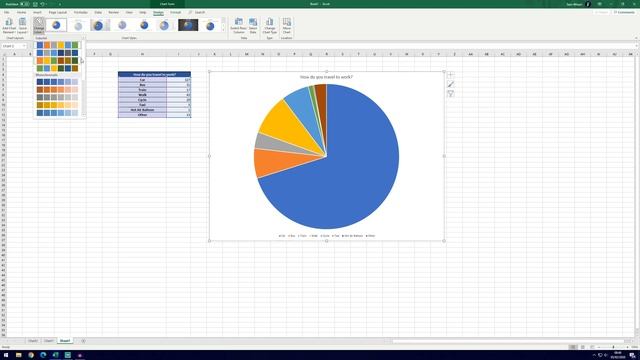640x360 pixels.
Task: Collapse the Change Colors dropdown button
Action: pos(38,26)
